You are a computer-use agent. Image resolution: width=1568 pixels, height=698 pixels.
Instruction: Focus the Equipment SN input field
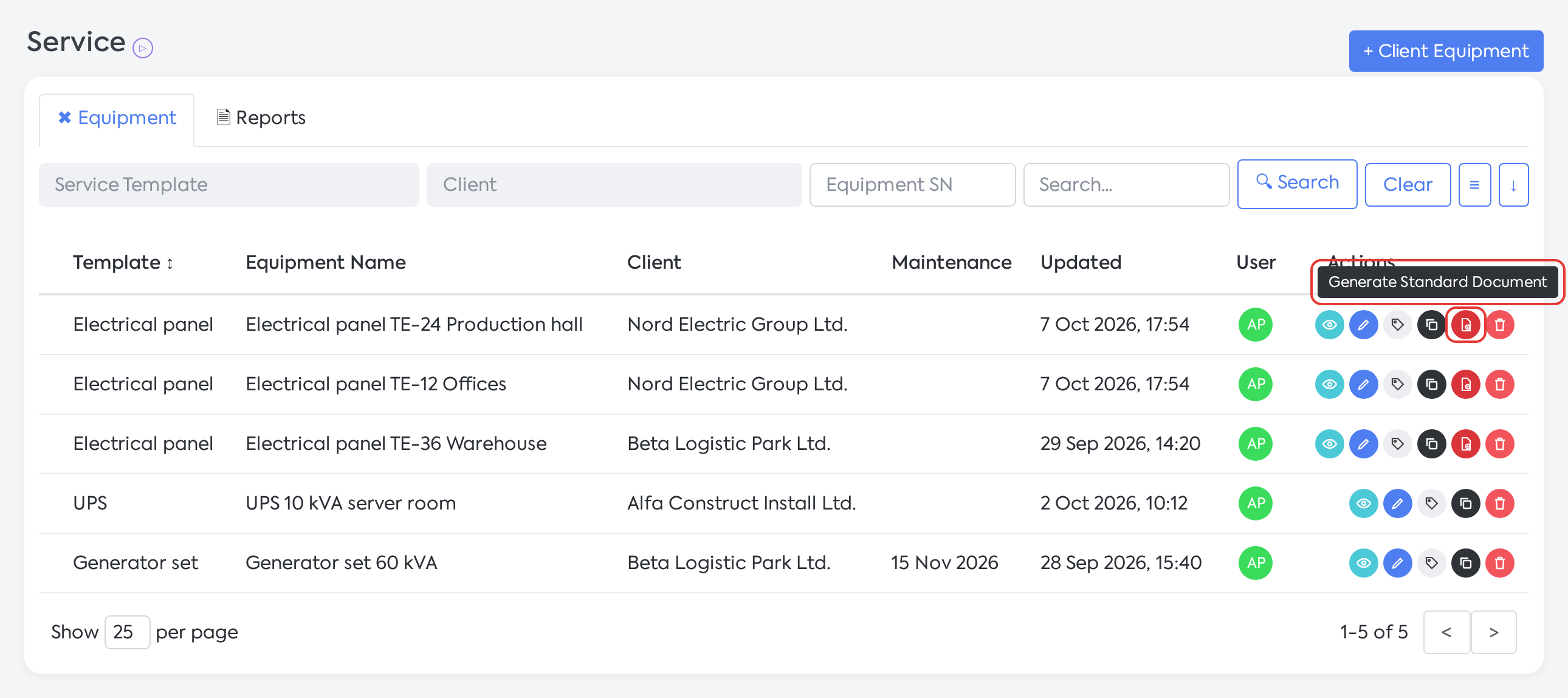[x=912, y=185]
